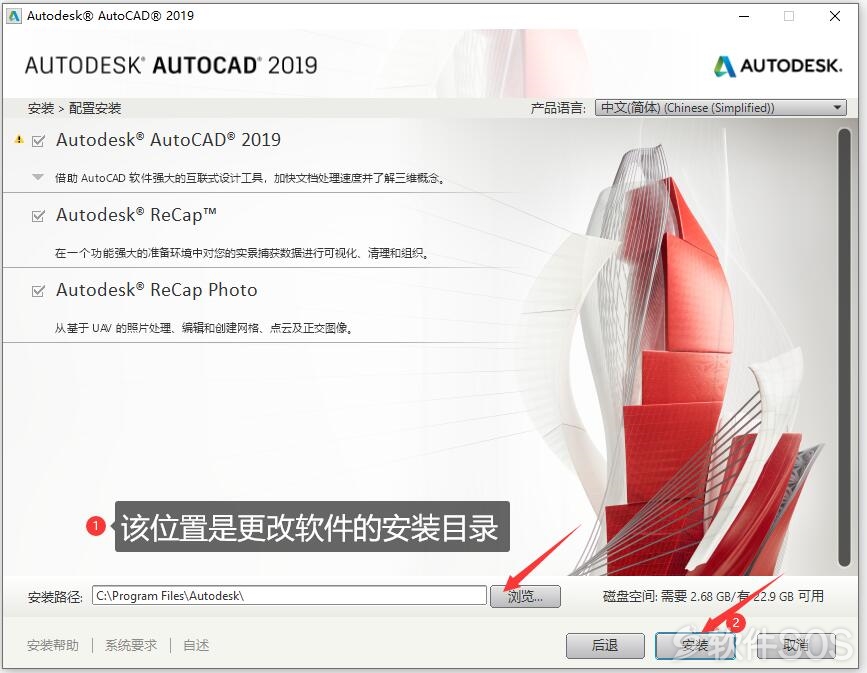Click the Autodesk ReCap Photo product title
Image resolution: width=867 pixels, height=673 pixels.
tap(156, 290)
